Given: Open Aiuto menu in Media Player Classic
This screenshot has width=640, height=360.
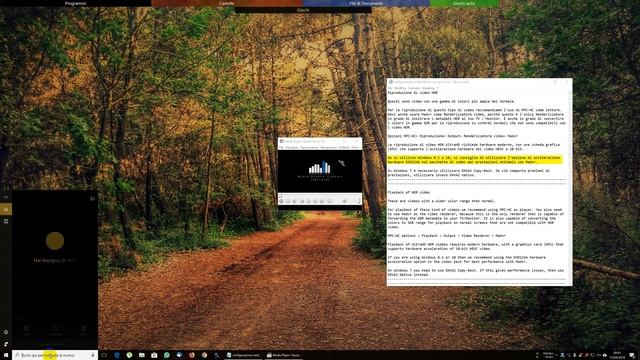Looking at the screenshot, I should 355,147.
